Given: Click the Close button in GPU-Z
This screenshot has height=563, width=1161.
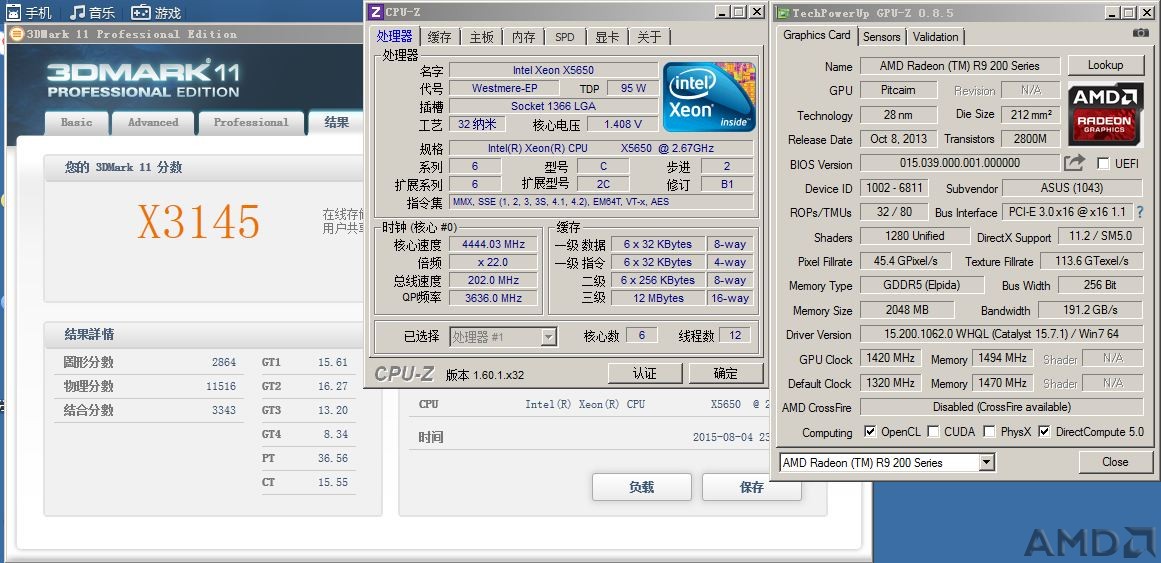Looking at the screenshot, I should 1115,462.
